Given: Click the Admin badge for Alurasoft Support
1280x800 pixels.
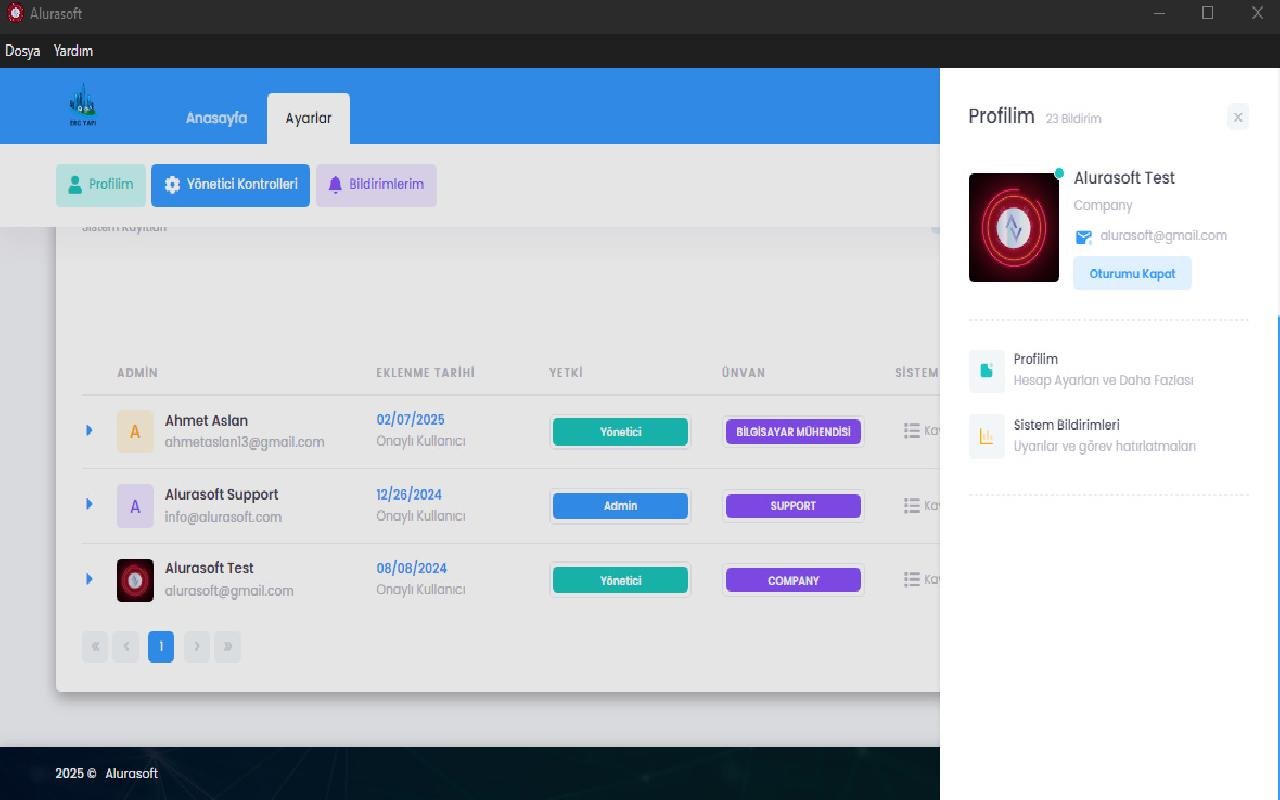Looking at the screenshot, I should pos(620,506).
